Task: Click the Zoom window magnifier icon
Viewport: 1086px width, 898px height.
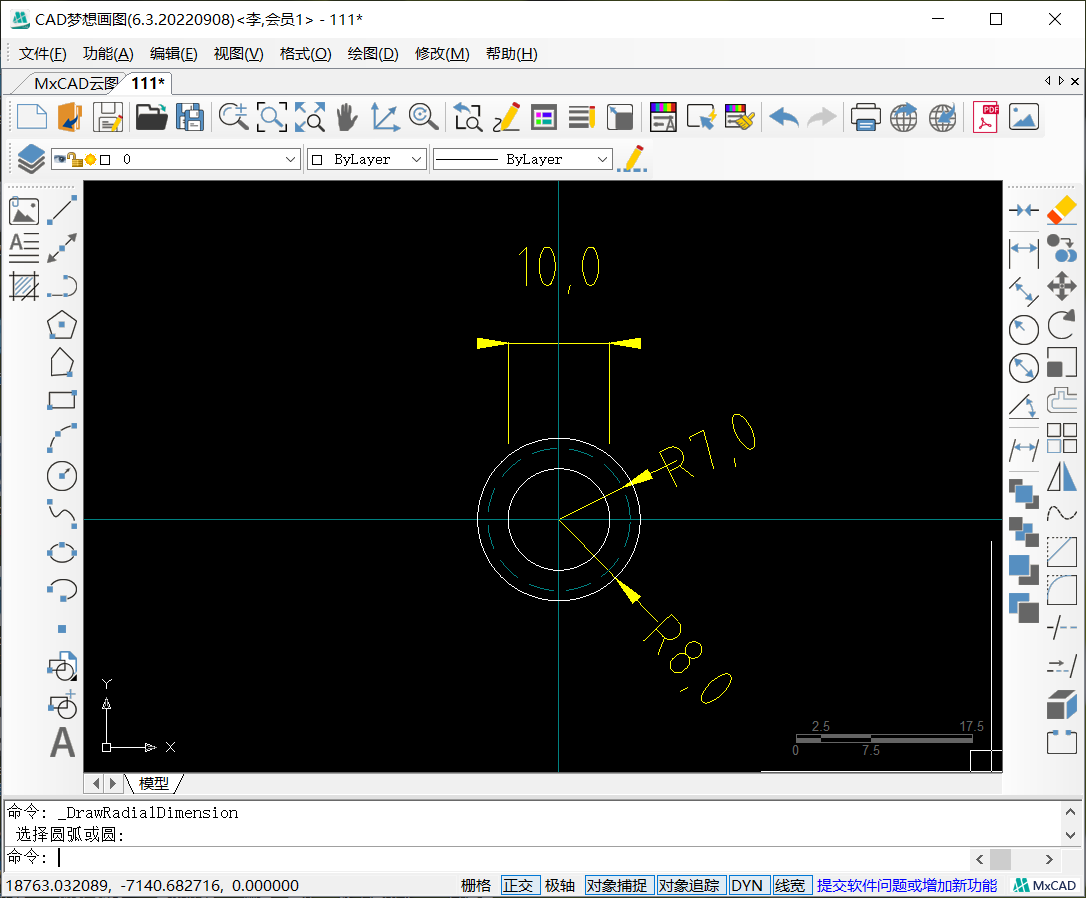Action: pyautogui.click(x=271, y=116)
